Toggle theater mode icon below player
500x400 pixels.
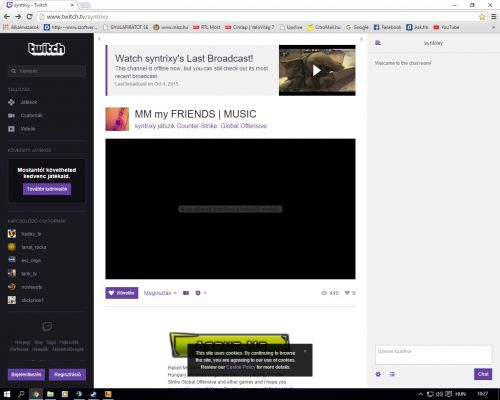click(x=186, y=293)
